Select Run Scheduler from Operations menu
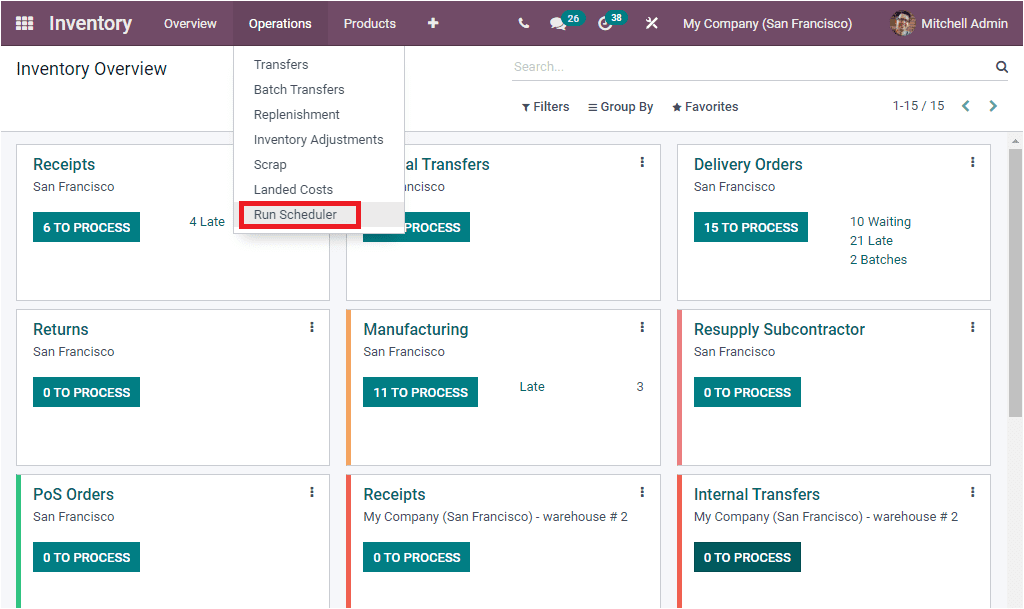This screenshot has height=609, width=1024. pyautogui.click(x=299, y=214)
